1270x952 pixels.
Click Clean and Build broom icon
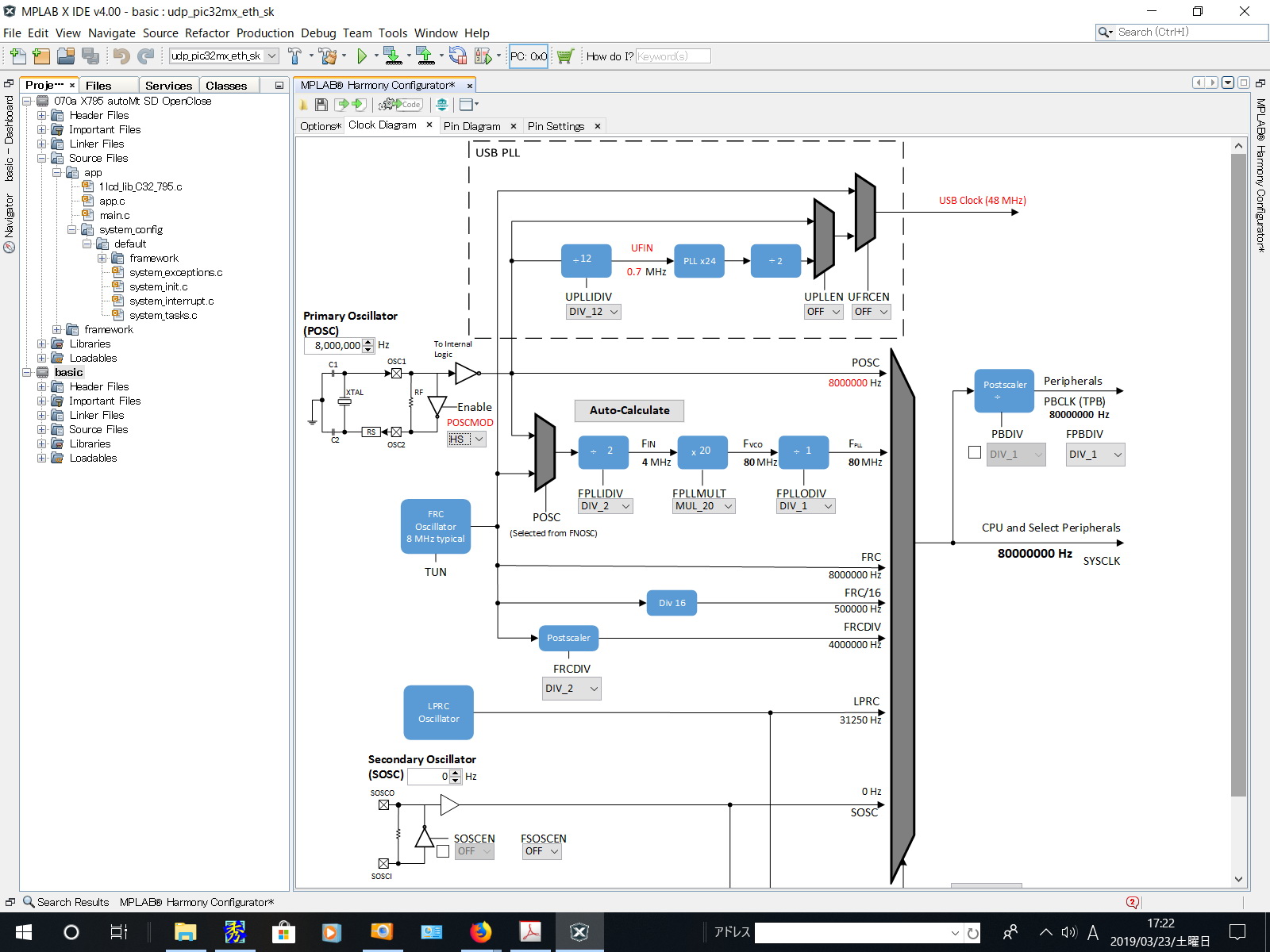click(x=327, y=56)
